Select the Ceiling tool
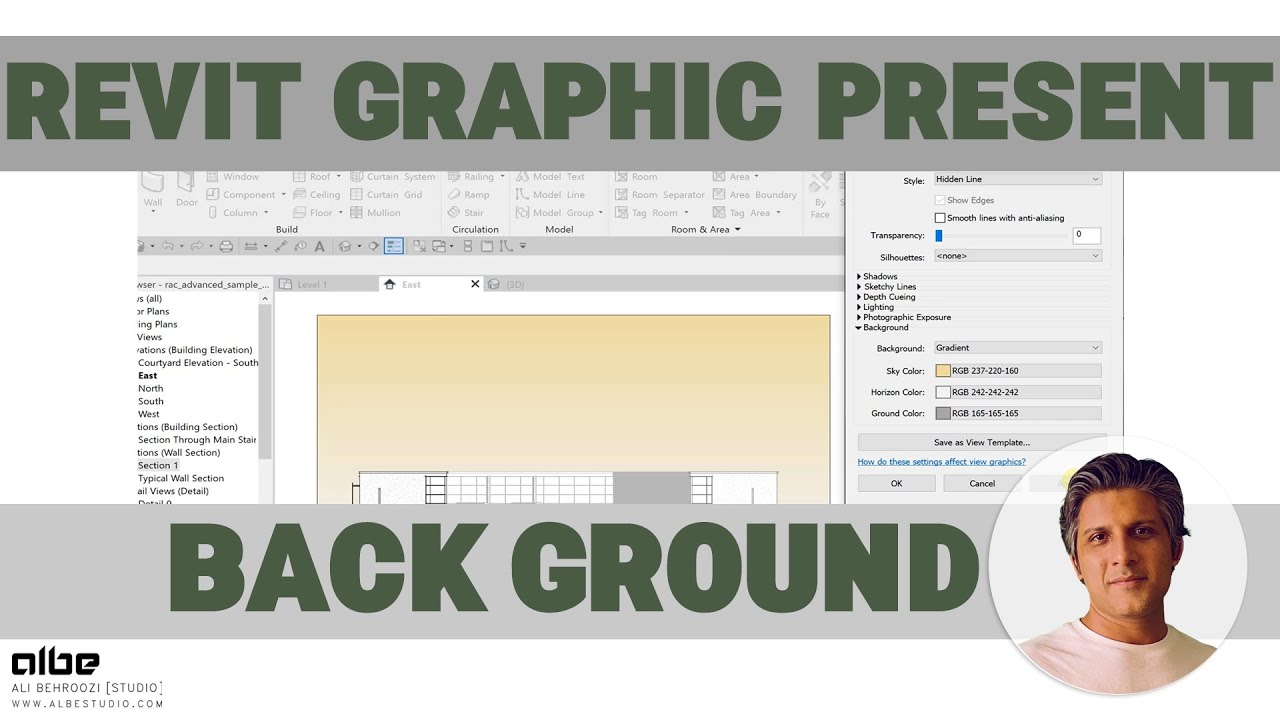The image size is (1280, 720). tap(317, 195)
